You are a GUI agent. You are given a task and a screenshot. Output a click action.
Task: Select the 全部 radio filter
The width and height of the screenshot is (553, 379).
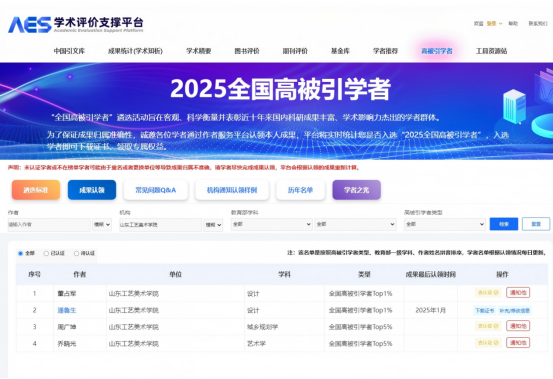(20, 253)
